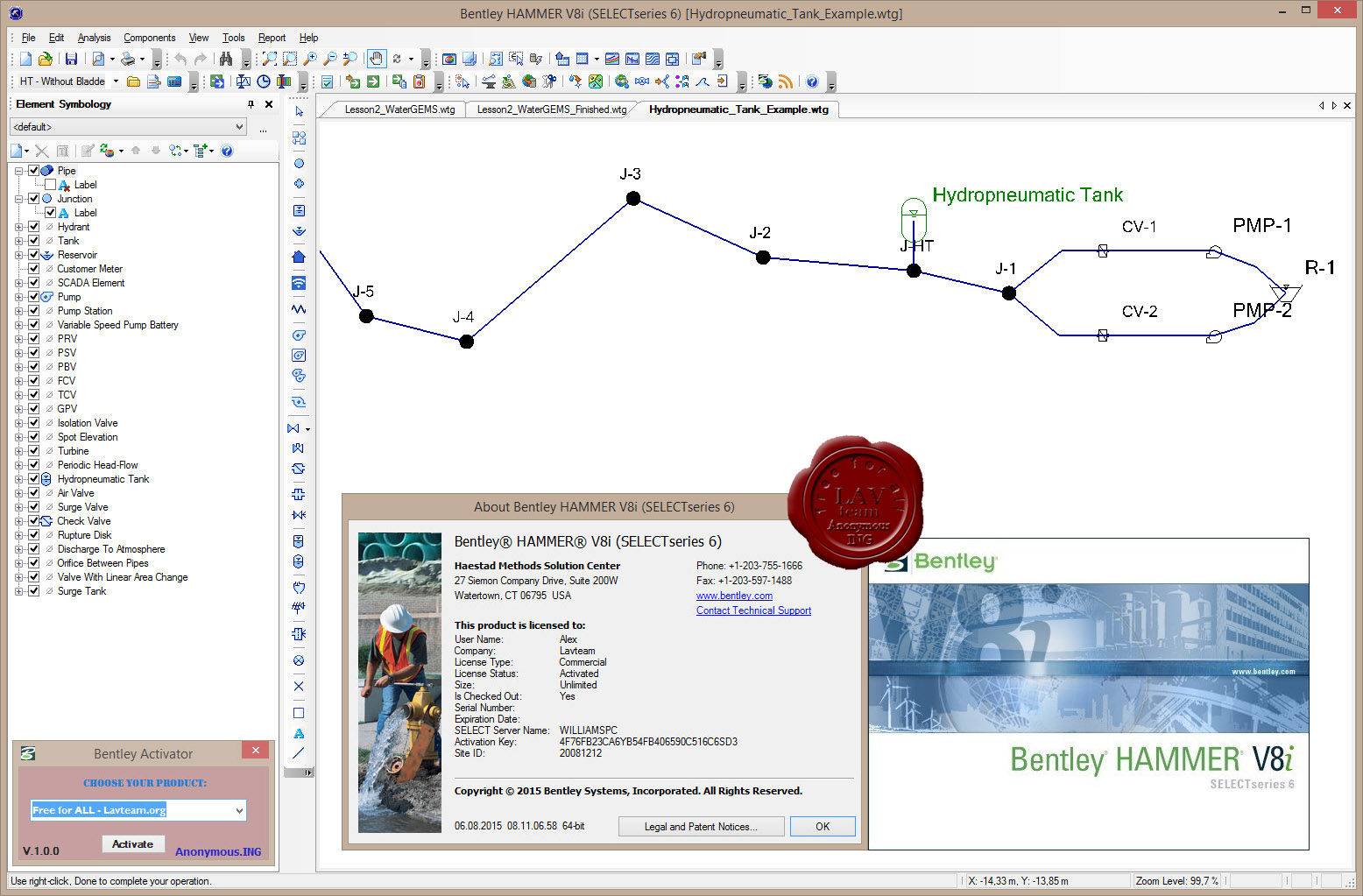1363x896 pixels.
Task: Click the OK button in the About dialog
Action: pos(823,827)
